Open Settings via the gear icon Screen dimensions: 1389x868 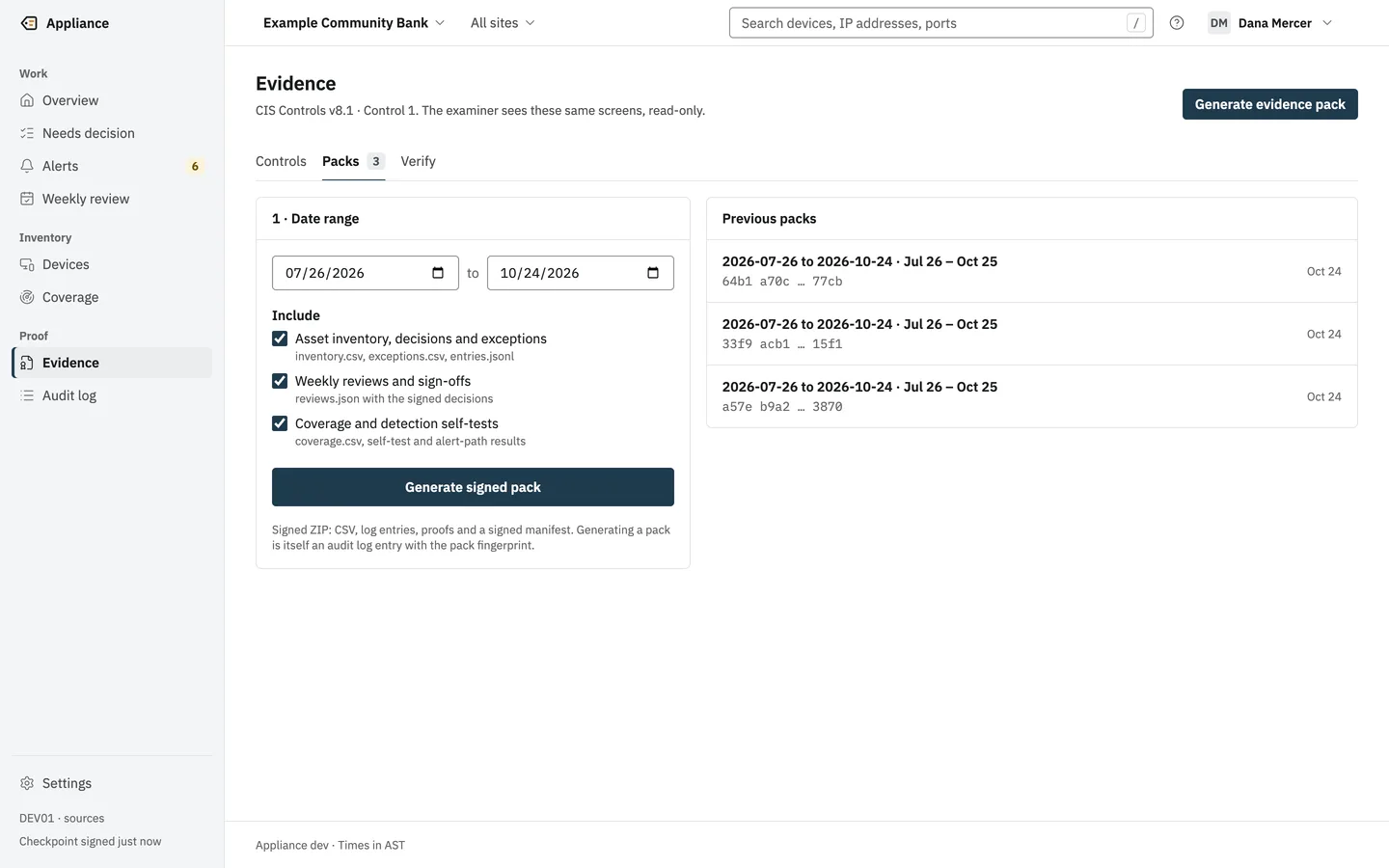(x=27, y=783)
